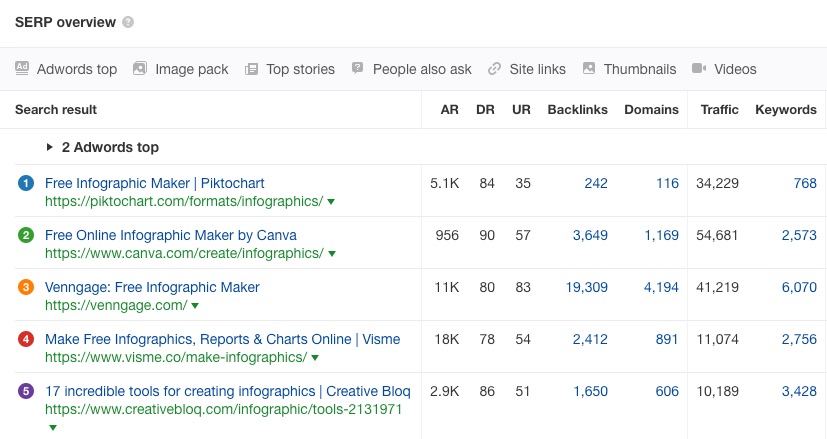Click Creative Bloq domains value 606
The width and height of the screenshot is (827, 439).
point(667,391)
